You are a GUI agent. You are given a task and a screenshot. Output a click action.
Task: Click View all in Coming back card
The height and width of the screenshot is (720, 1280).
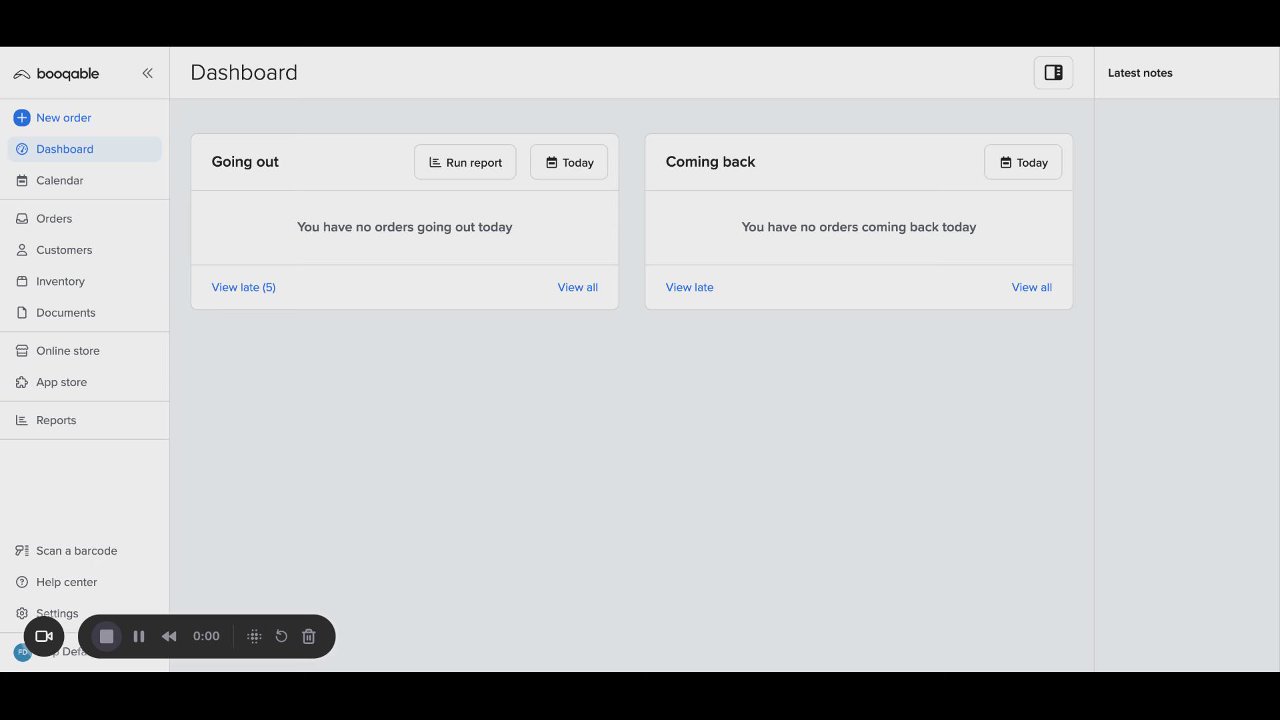point(1032,288)
